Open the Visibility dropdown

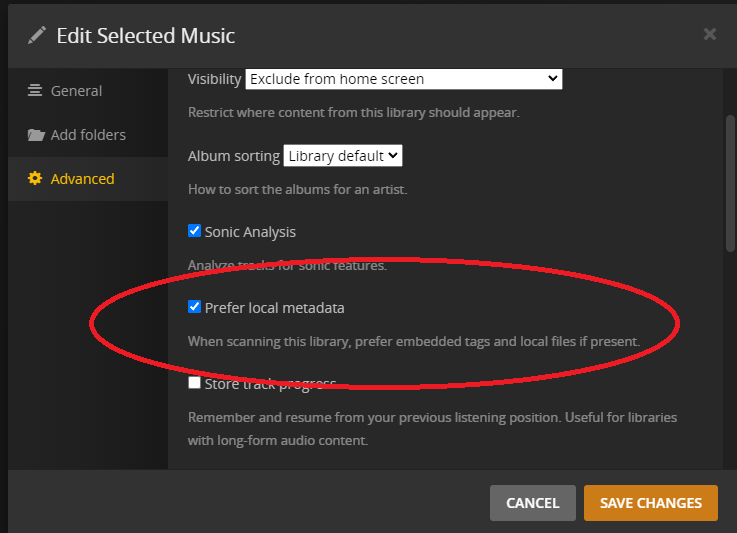pos(403,79)
